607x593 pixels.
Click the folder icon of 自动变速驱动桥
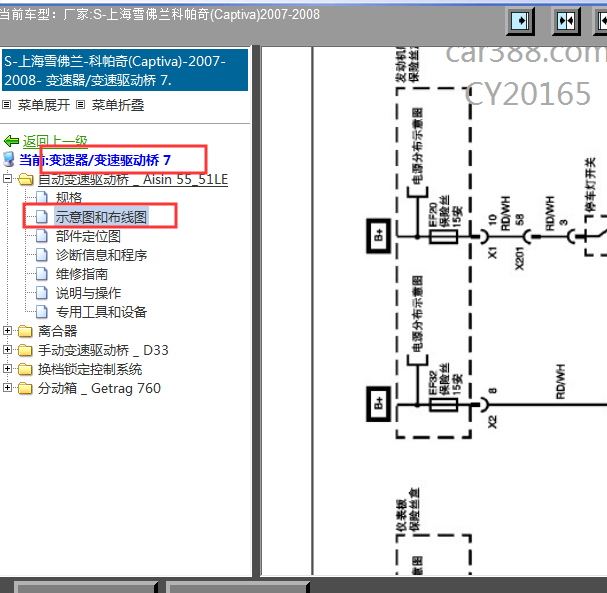(x=26, y=180)
